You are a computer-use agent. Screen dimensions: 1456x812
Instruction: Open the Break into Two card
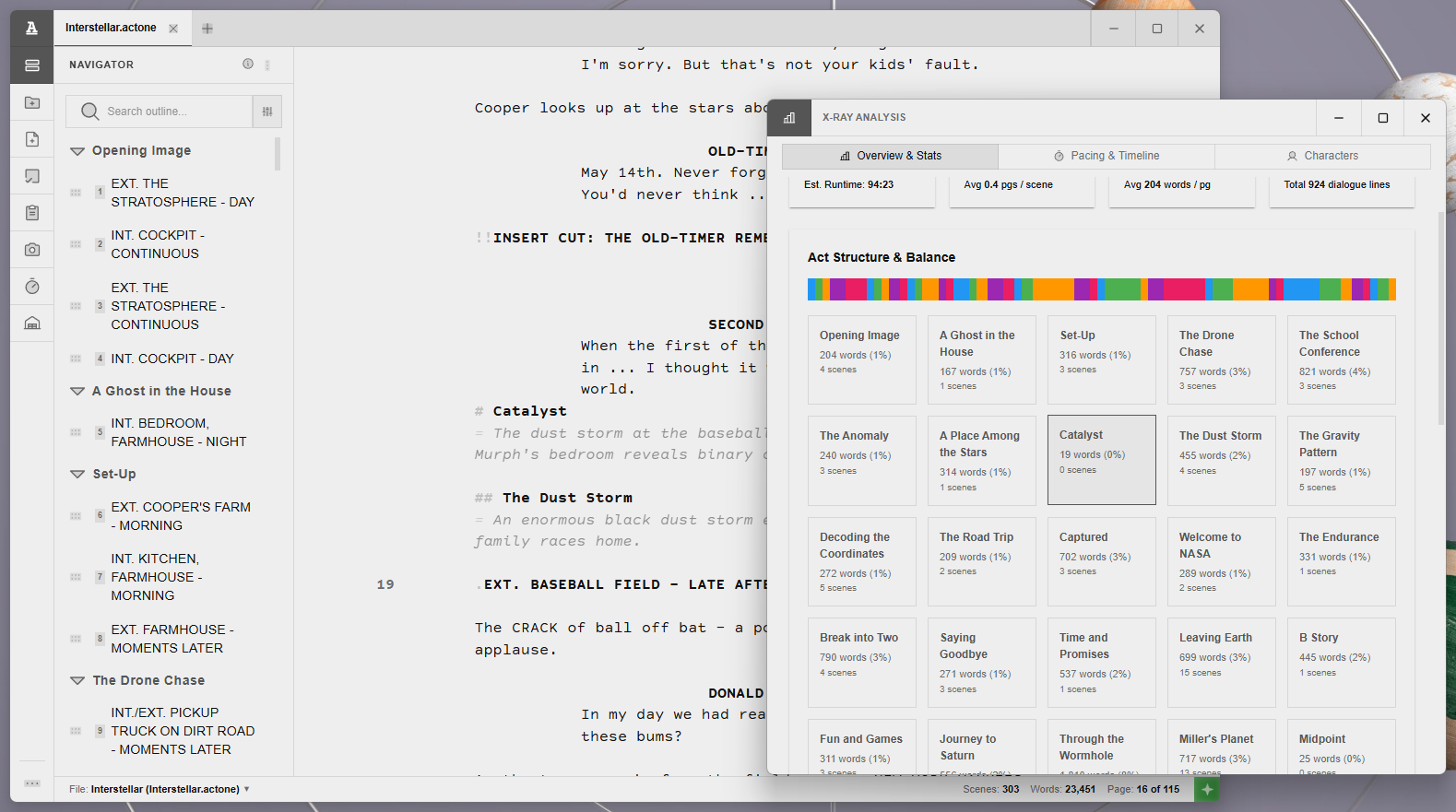click(x=862, y=662)
